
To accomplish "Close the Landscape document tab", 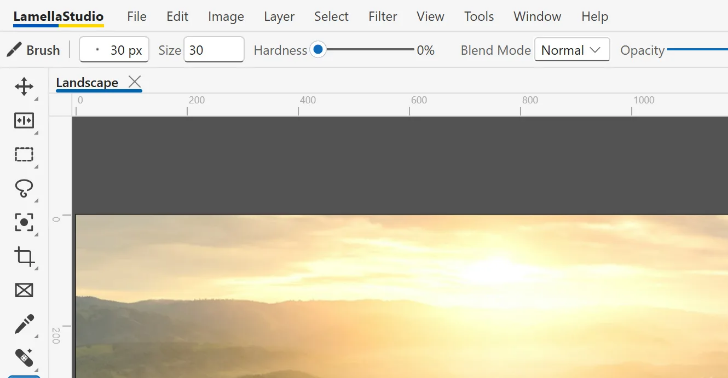I will point(135,82).
